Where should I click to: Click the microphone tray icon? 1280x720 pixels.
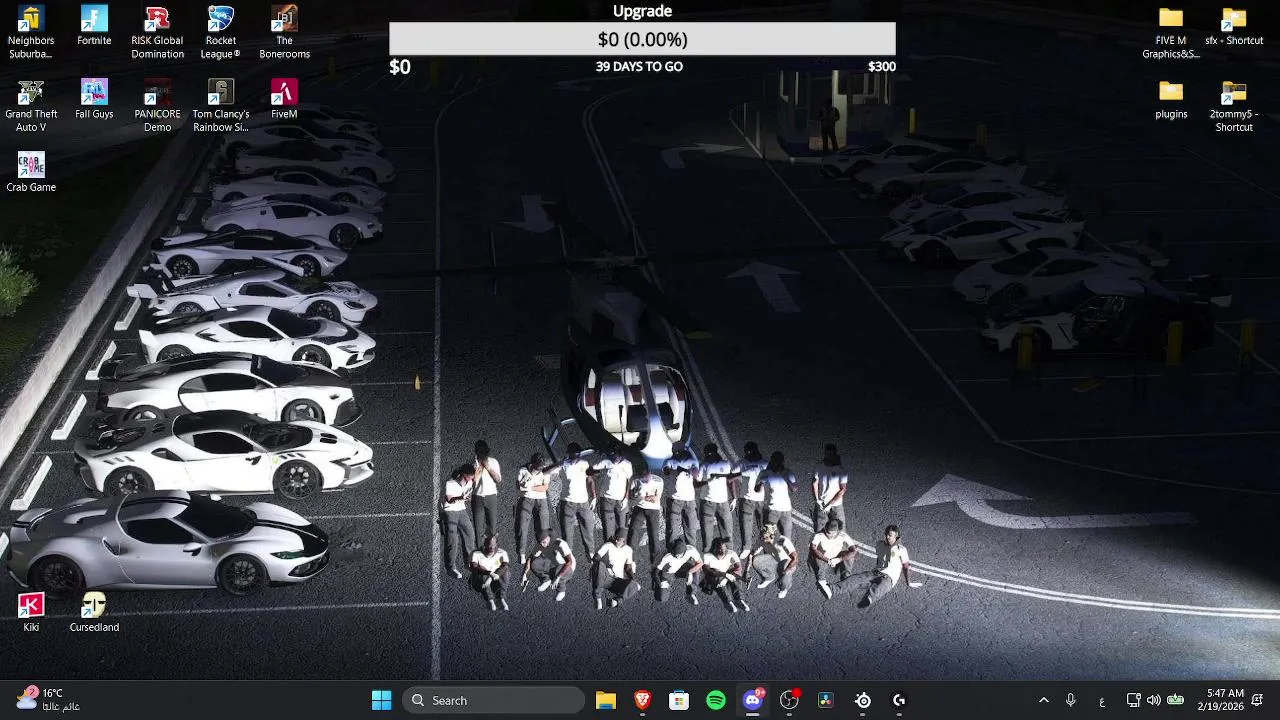pyautogui.click(x=1070, y=700)
